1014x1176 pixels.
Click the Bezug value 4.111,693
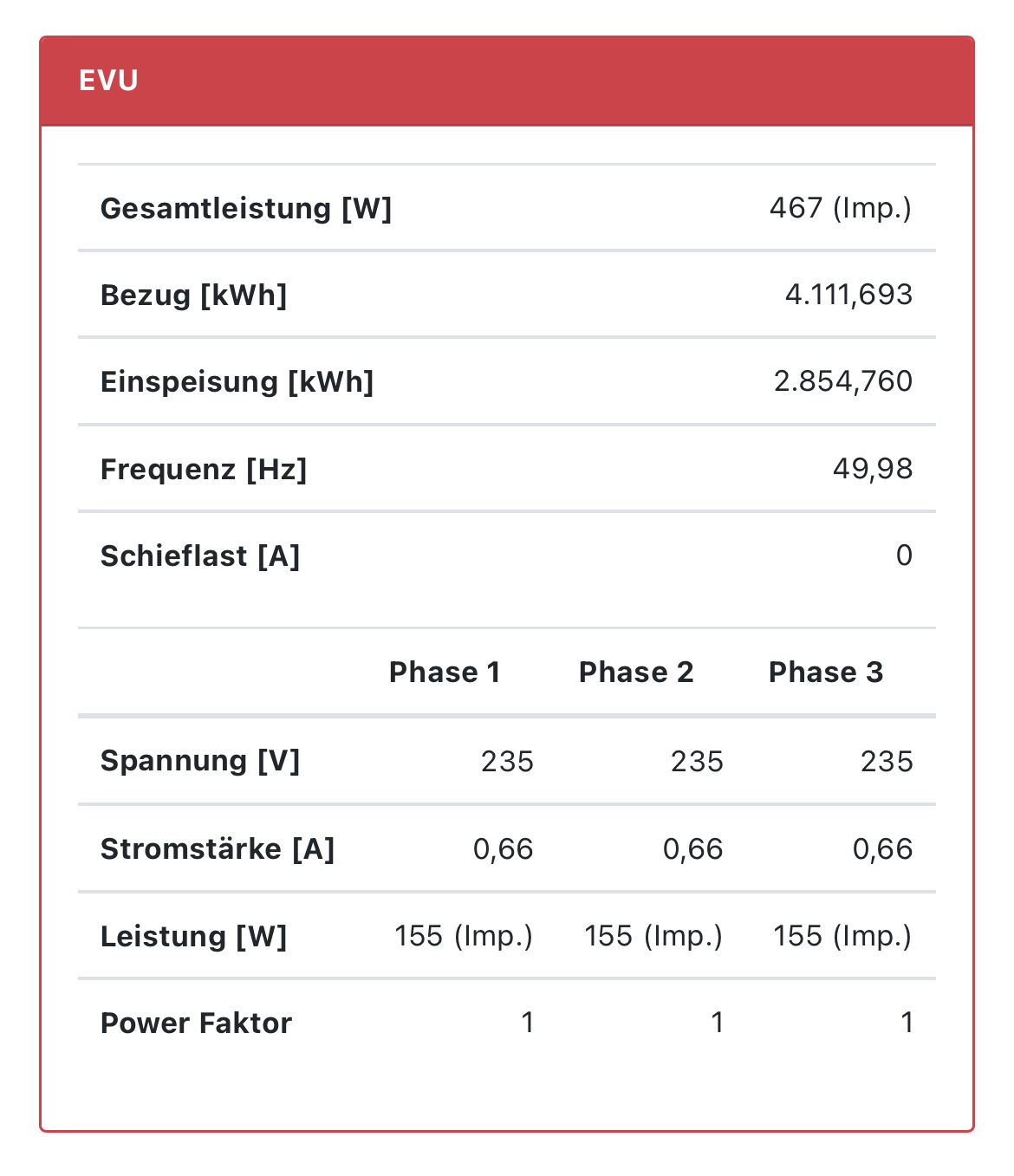tap(848, 295)
